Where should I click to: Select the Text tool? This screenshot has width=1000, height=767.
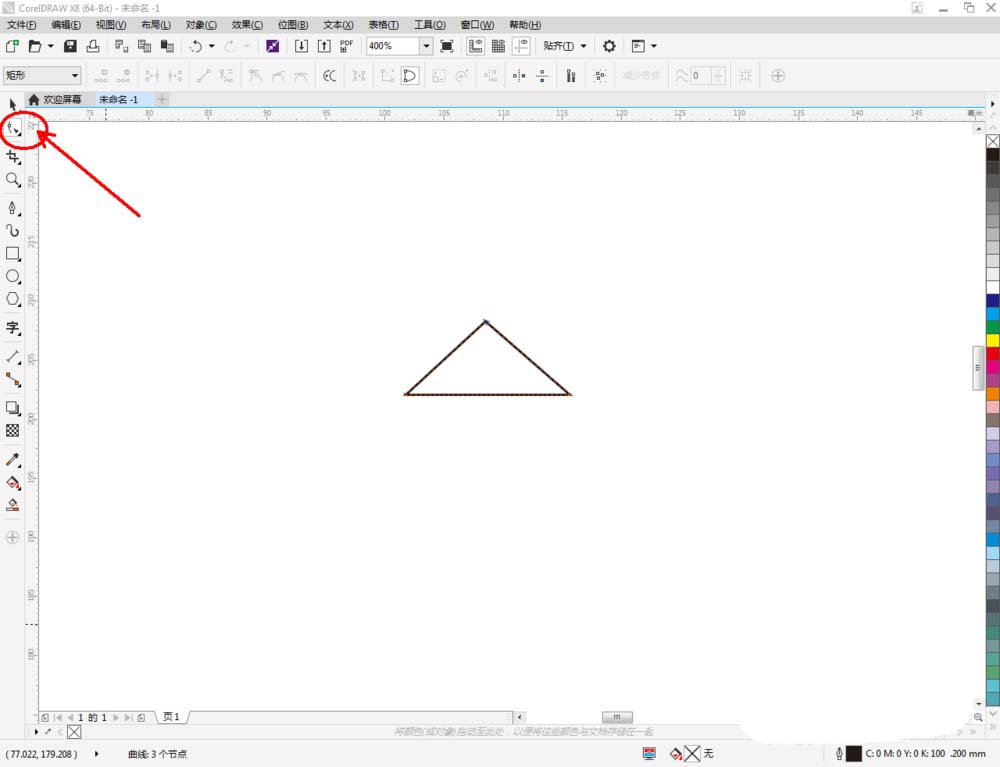click(13, 328)
